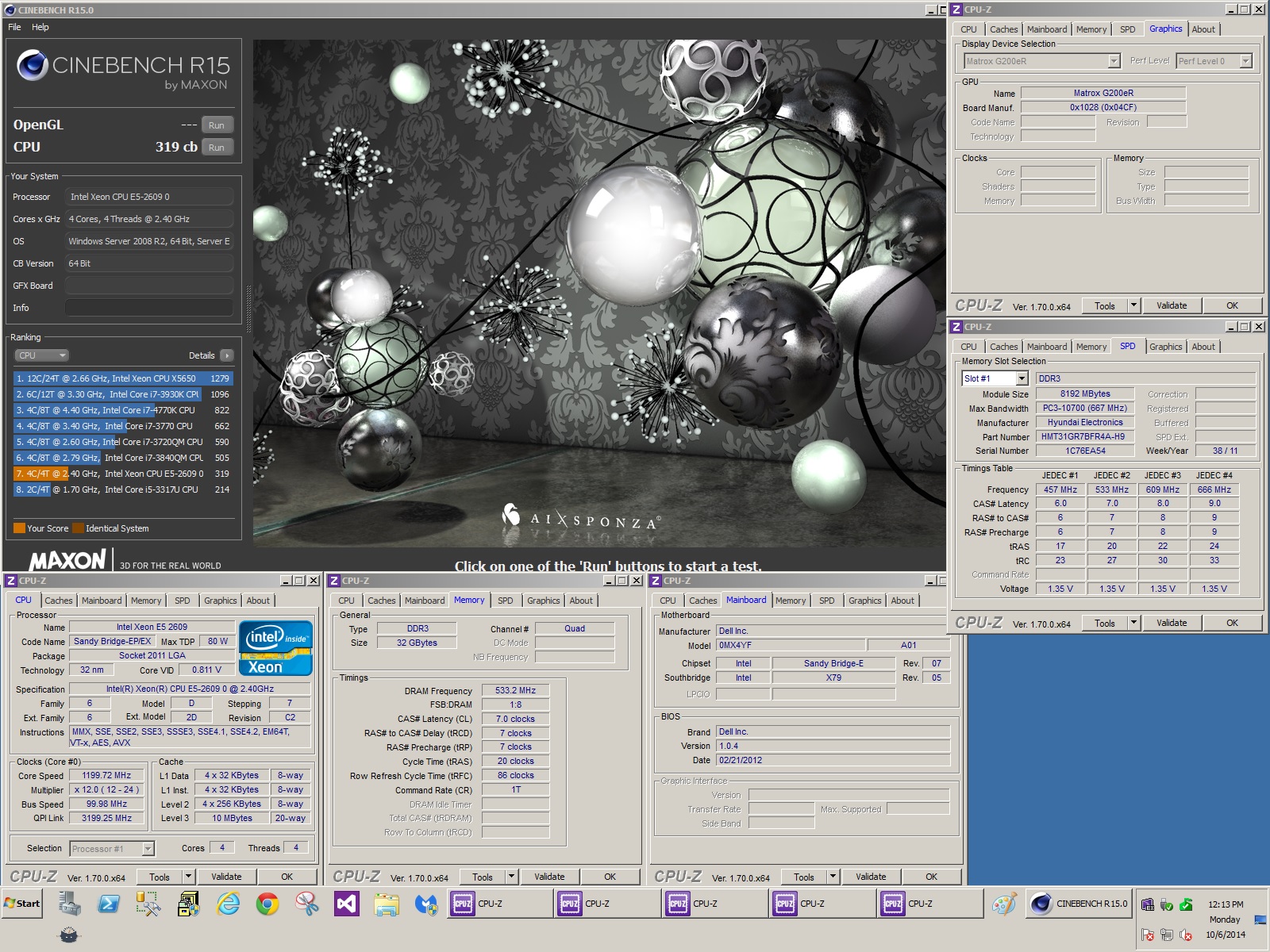1270x952 pixels.
Task: Click Validate in the Graphics CPU-Z window
Action: coord(1172,305)
